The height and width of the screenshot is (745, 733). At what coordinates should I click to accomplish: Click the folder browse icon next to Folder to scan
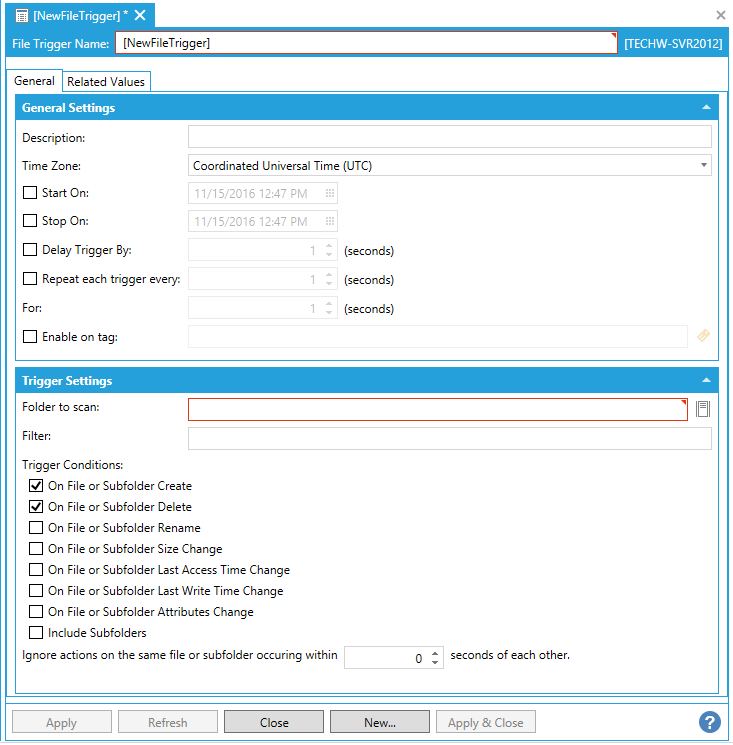[703, 409]
